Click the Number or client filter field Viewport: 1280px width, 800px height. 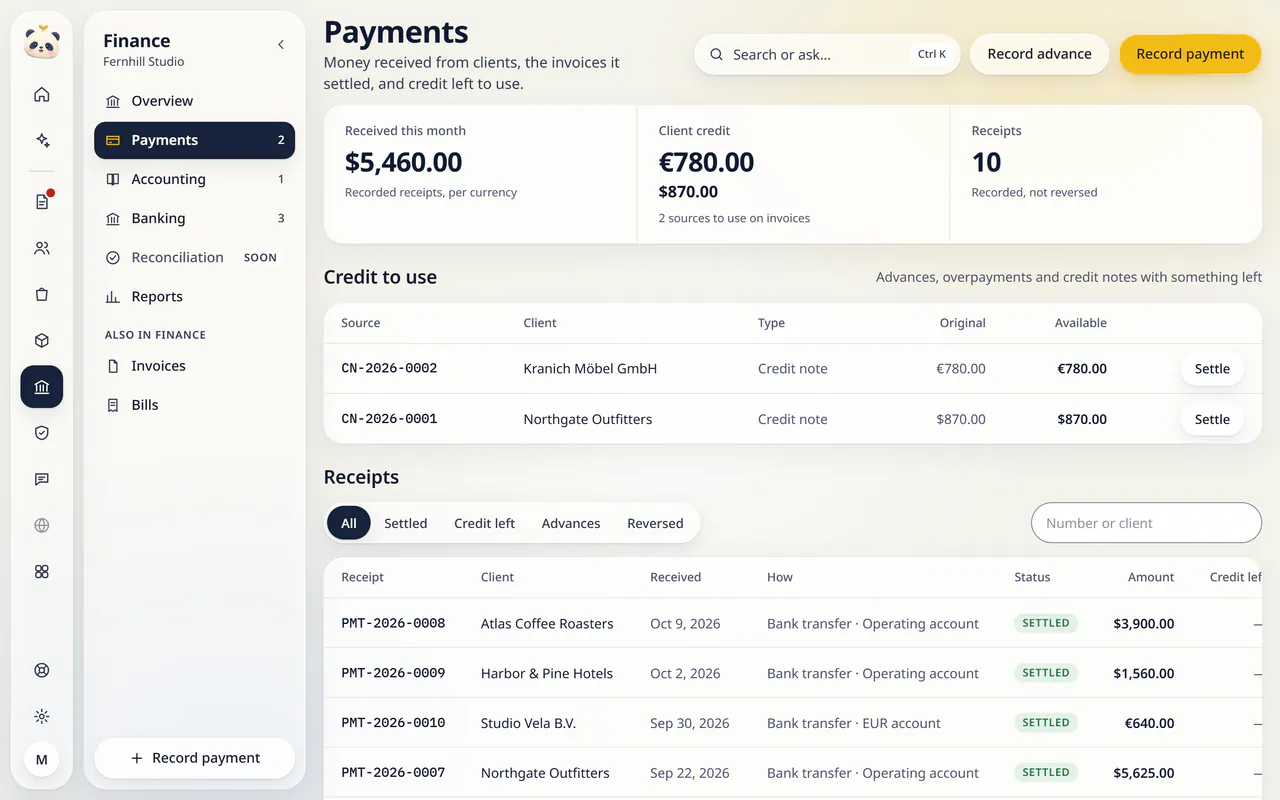(1146, 523)
